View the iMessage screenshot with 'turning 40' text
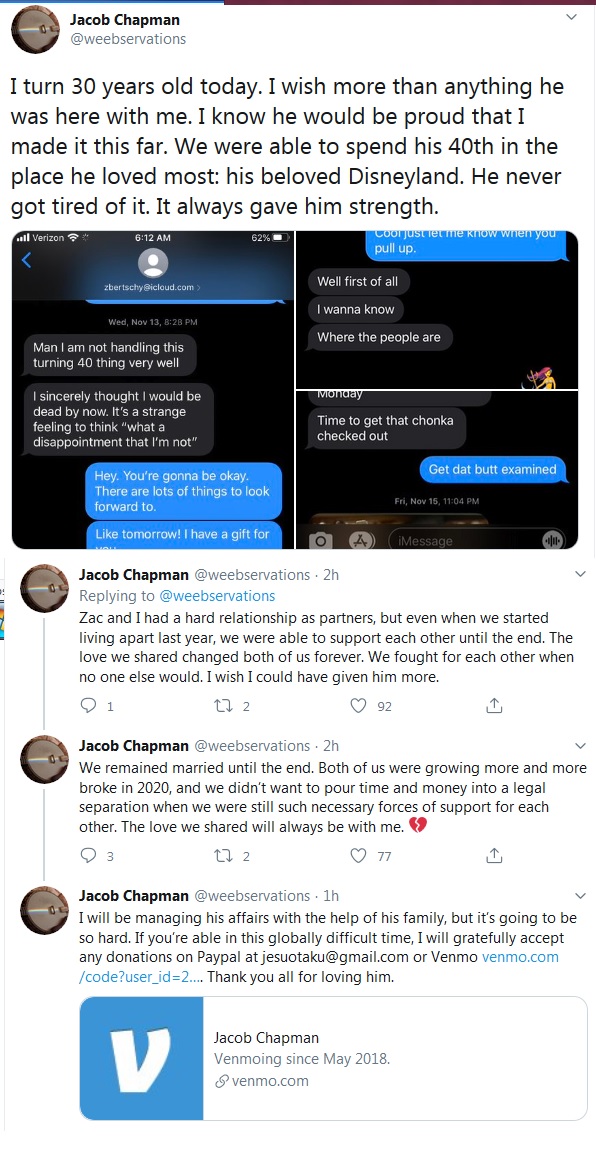The image size is (596, 1160). (153, 389)
